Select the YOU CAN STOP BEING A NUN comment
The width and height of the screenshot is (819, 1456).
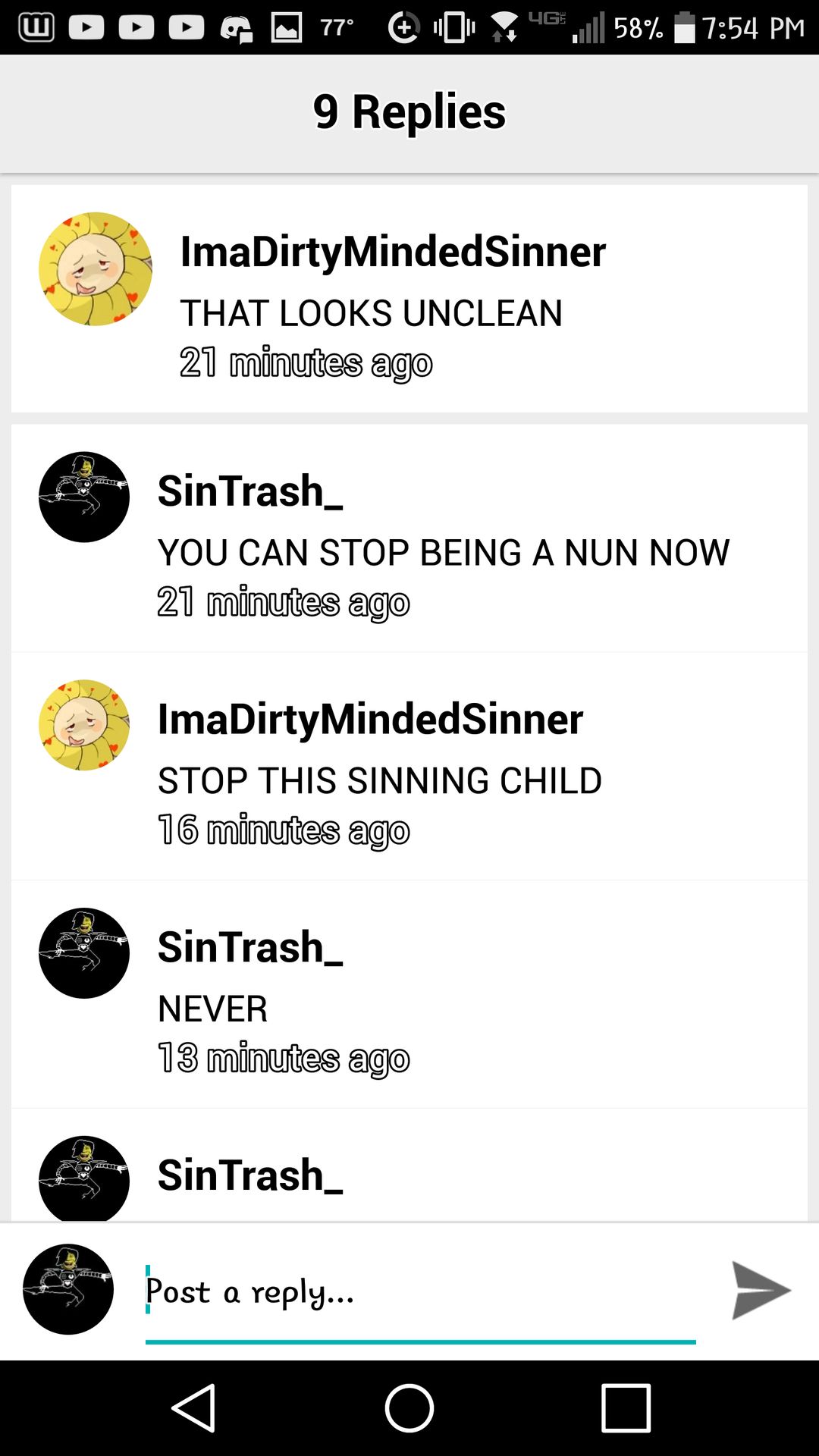444,553
